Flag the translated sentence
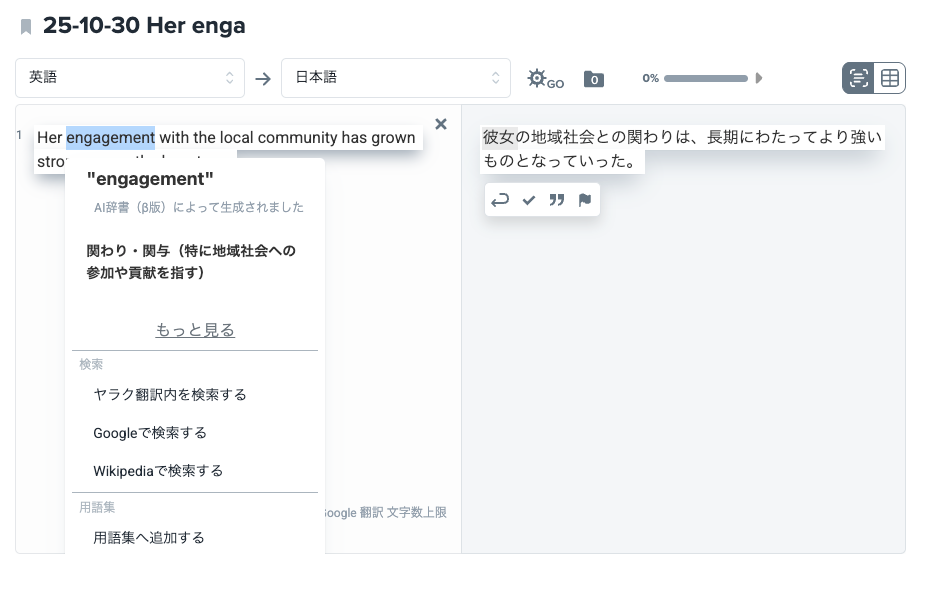 tap(585, 200)
